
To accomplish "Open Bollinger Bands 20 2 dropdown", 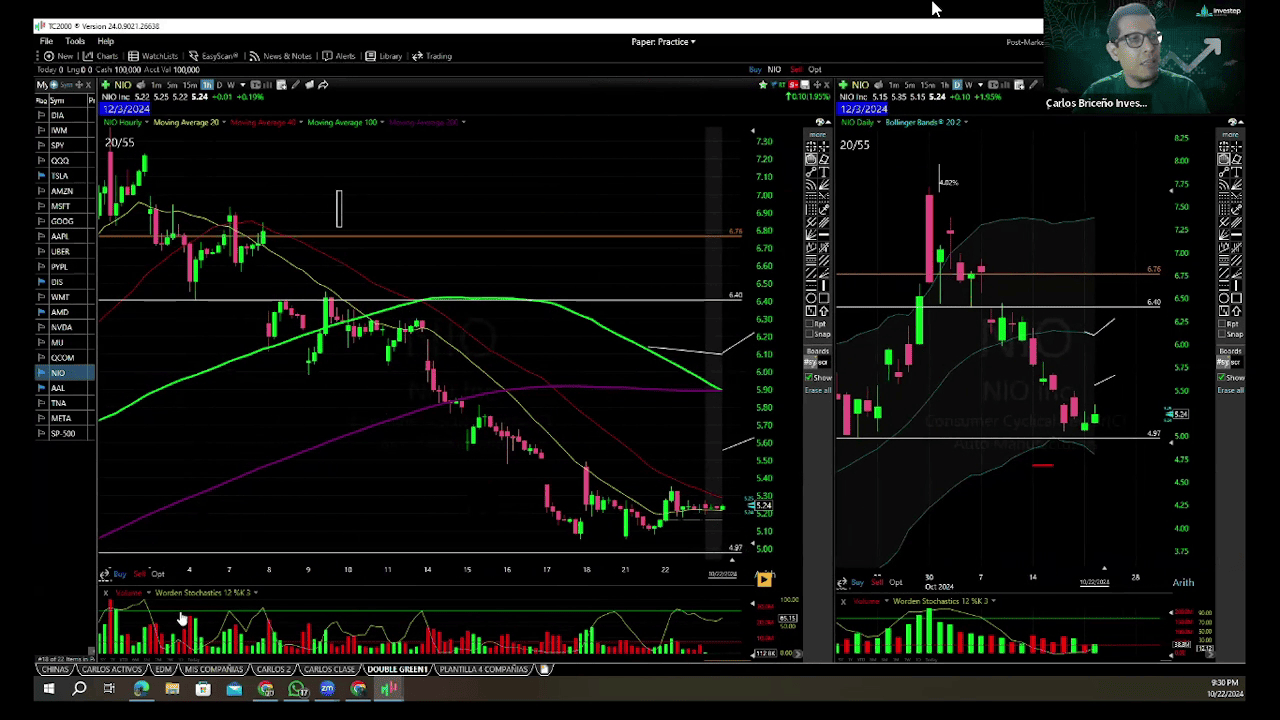I will click(x=926, y=122).
